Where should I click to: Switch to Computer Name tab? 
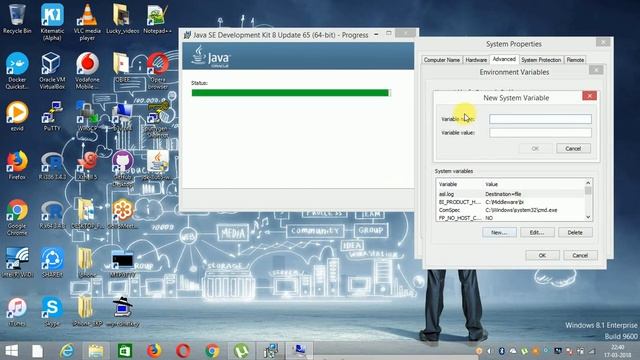pyautogui.click(x=442, y=60)
